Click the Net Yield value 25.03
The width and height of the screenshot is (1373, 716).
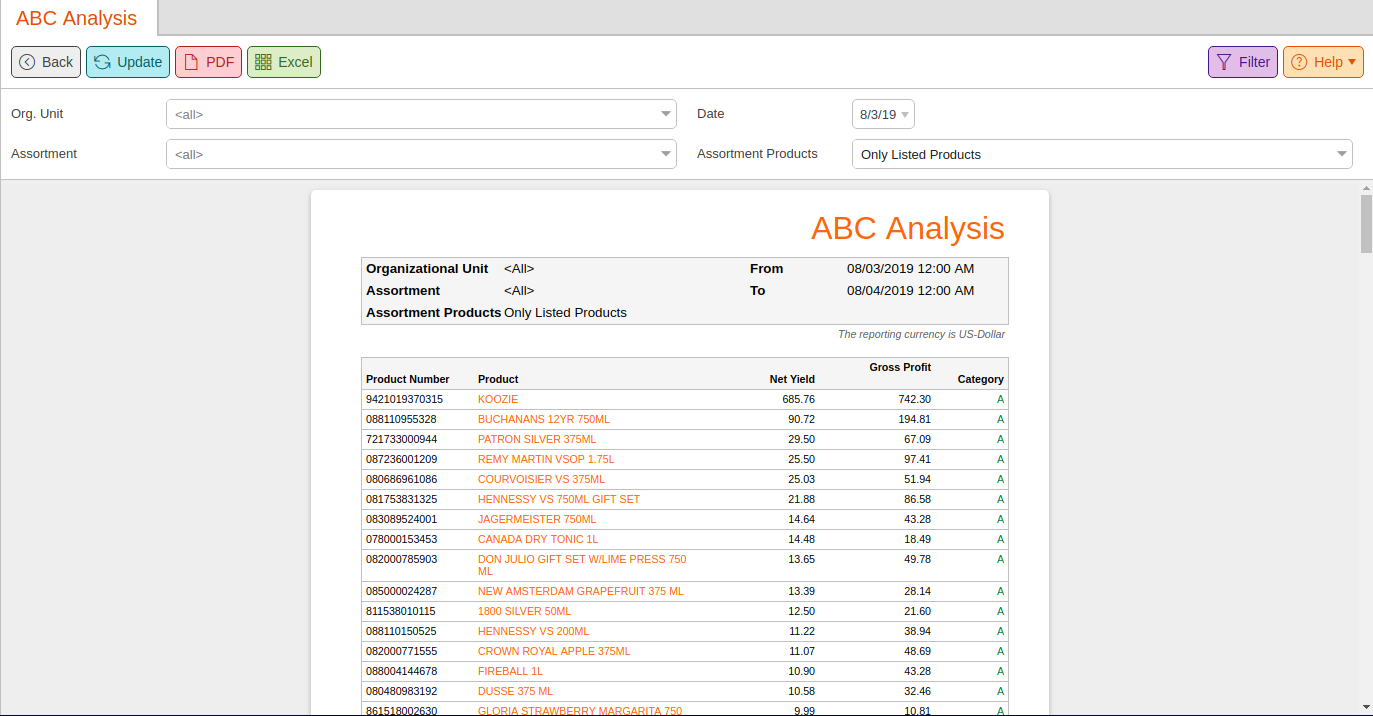[x=801, y=479]
